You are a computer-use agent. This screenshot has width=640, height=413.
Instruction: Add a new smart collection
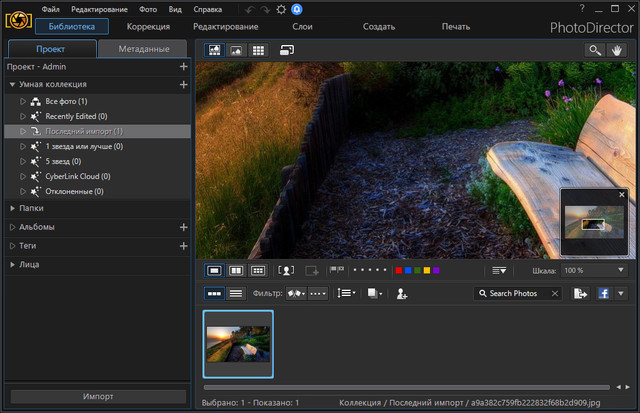(183, 85)
